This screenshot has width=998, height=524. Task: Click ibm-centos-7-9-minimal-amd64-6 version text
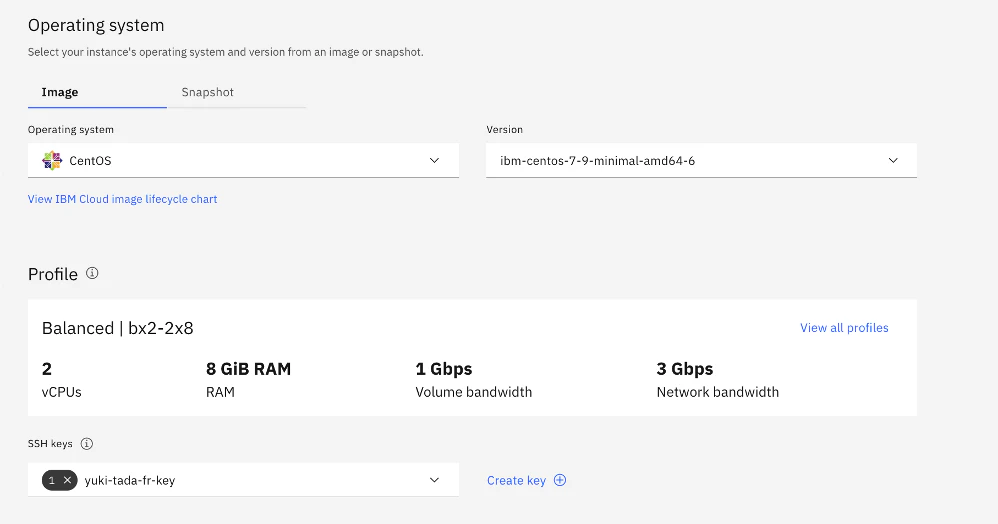click(x=598, y=160)
